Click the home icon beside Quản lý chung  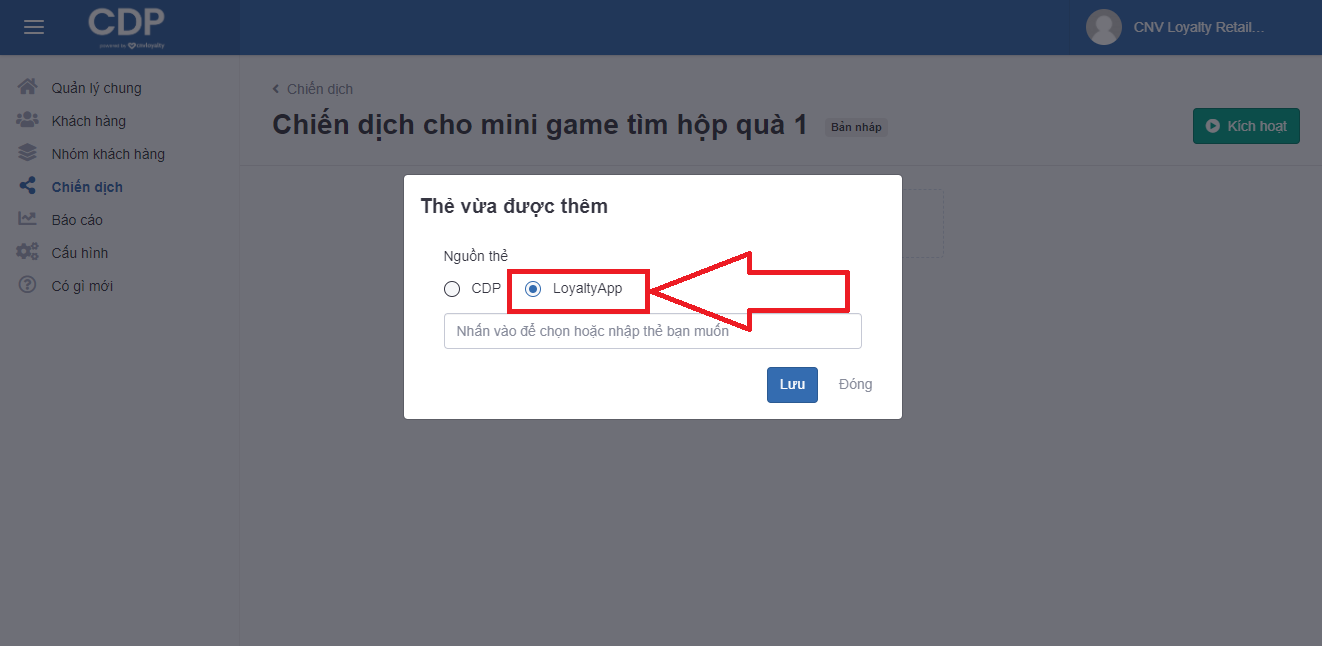click(28, 87)
